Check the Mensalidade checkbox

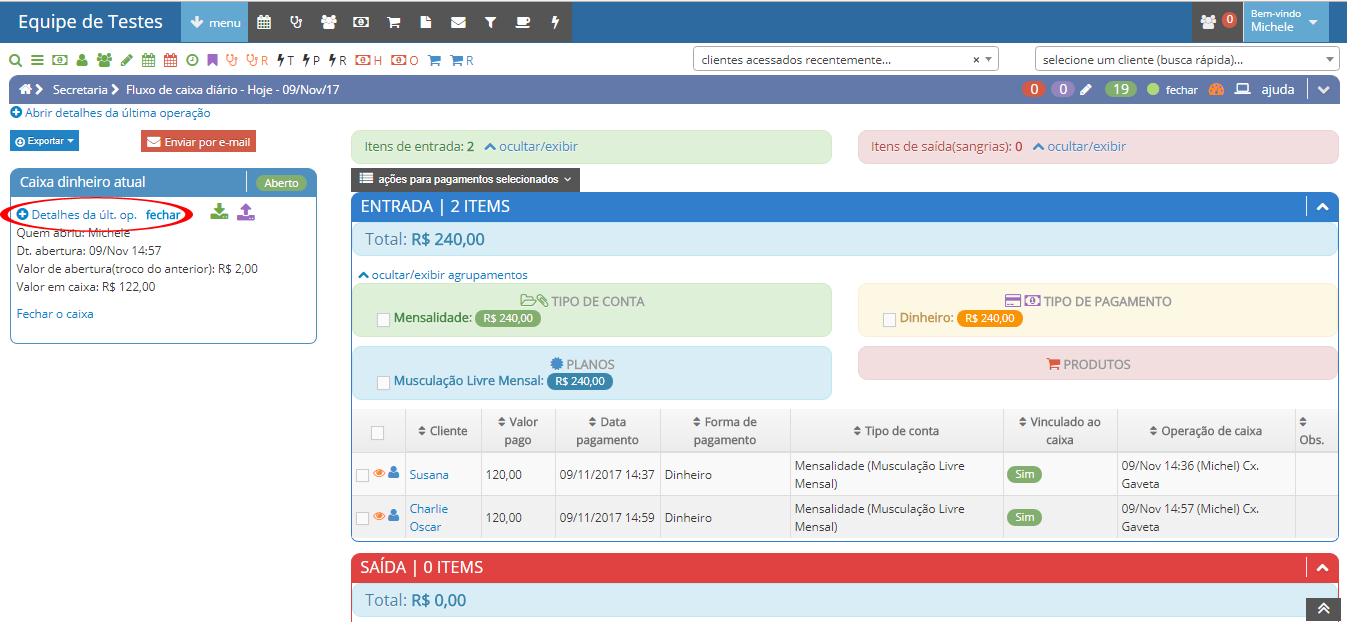pyautogui.click(x=383, y=320)
